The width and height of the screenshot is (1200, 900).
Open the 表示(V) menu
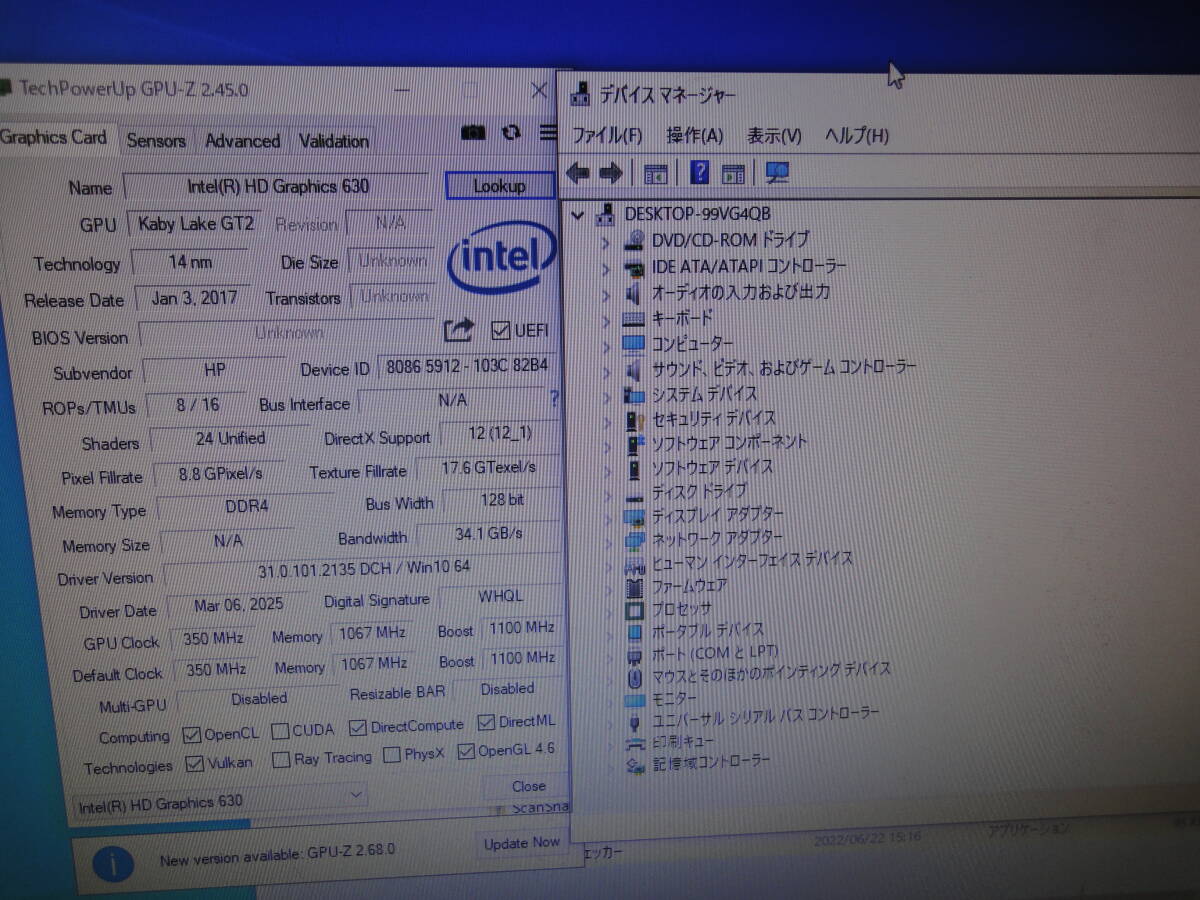(774, 135)
